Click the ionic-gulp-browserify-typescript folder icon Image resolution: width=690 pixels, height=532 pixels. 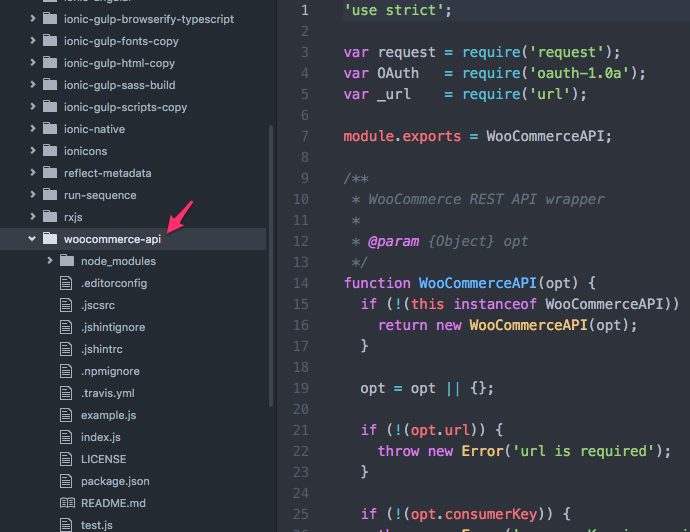tap(50, 18)
